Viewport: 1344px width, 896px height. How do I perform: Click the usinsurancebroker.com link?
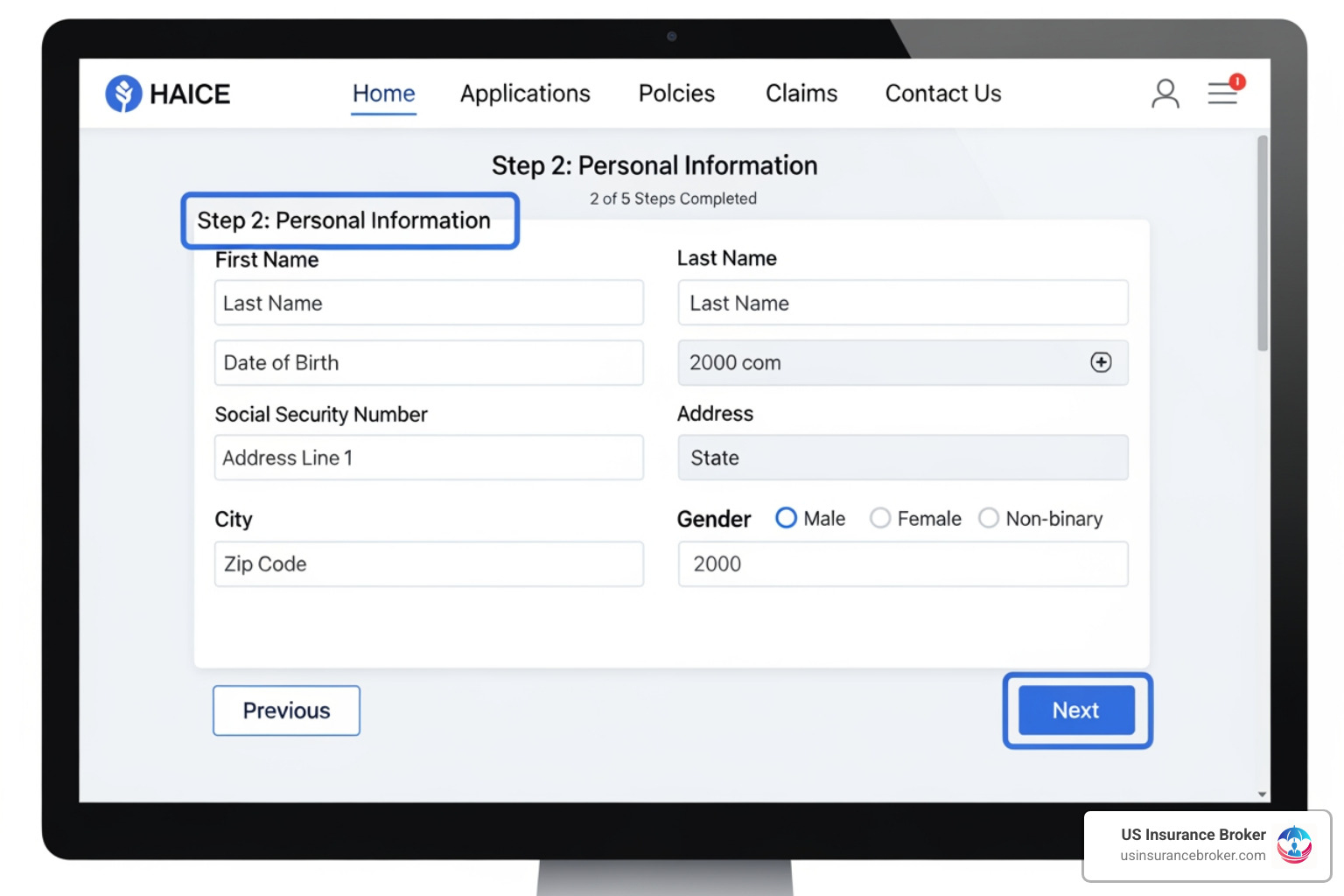point(1193,856)
